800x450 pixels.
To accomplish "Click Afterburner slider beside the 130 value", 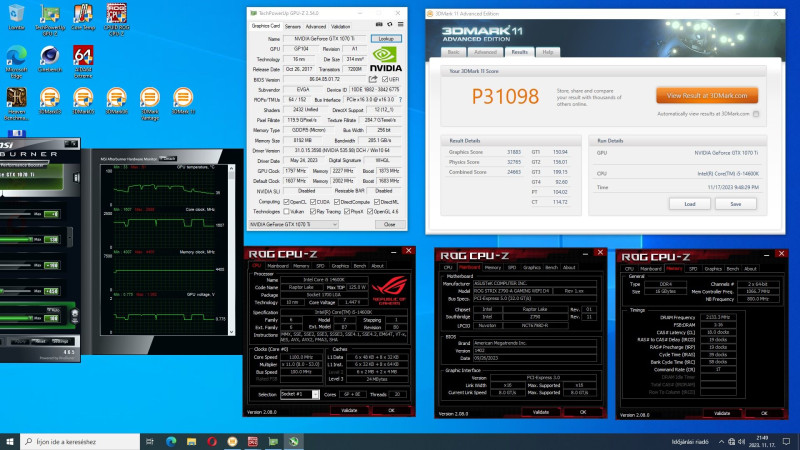I will point(16,239).
